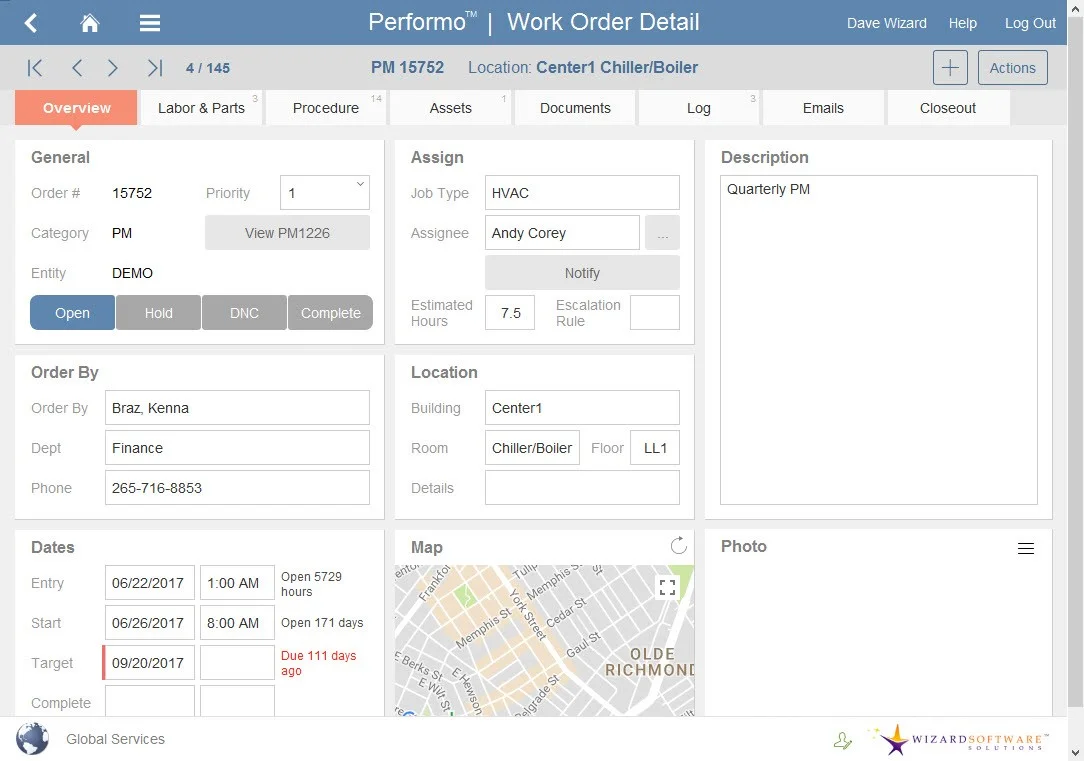The height and width of the screenshot is (761, 1084).
Task: Click the Floor field LL1
Action: pos(655,448)
